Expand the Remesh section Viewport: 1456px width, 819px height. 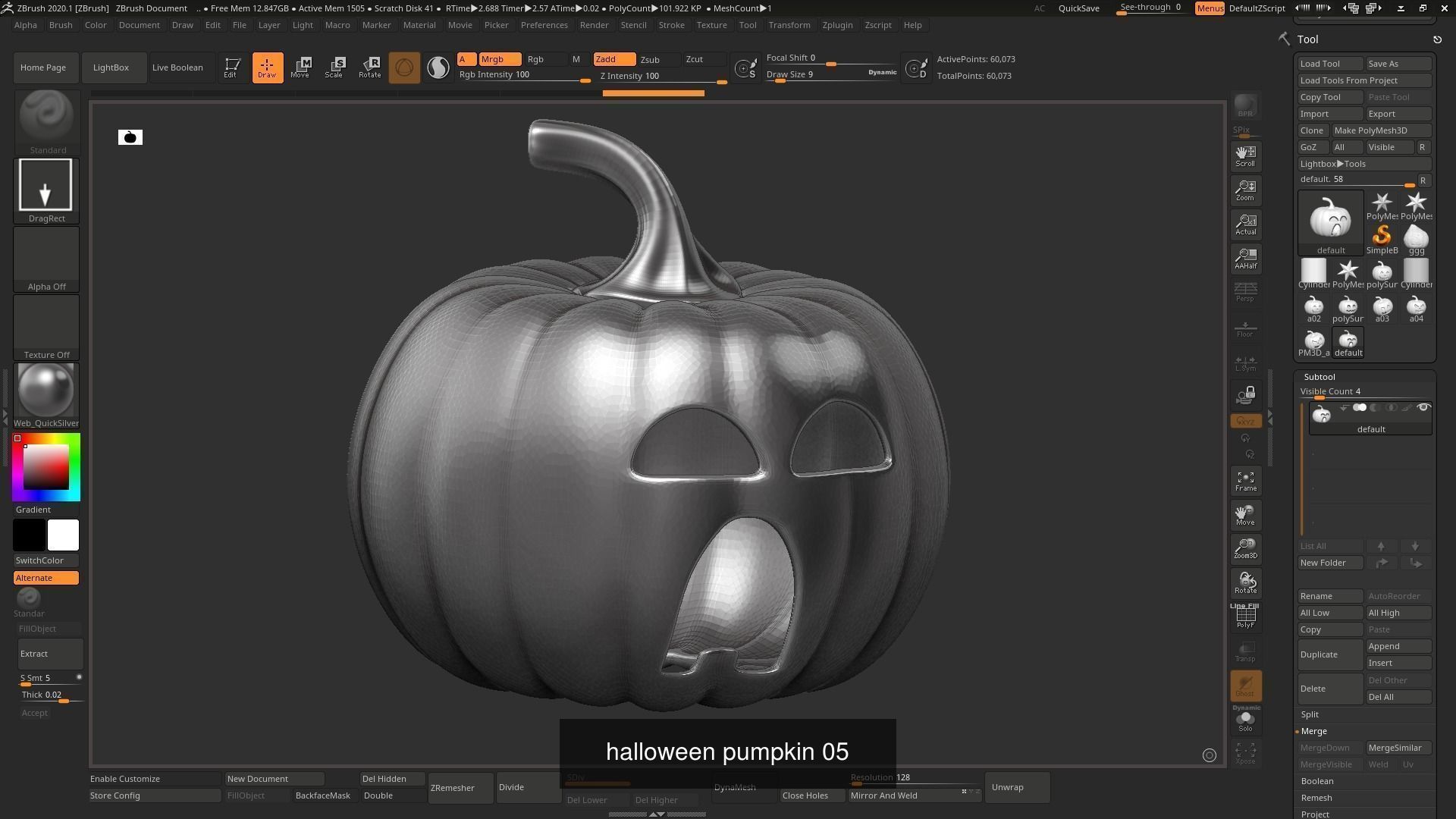[1316, 798]
